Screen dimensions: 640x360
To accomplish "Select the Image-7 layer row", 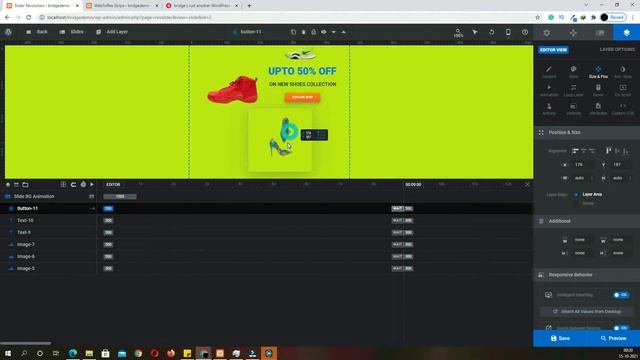I will 48,244.
